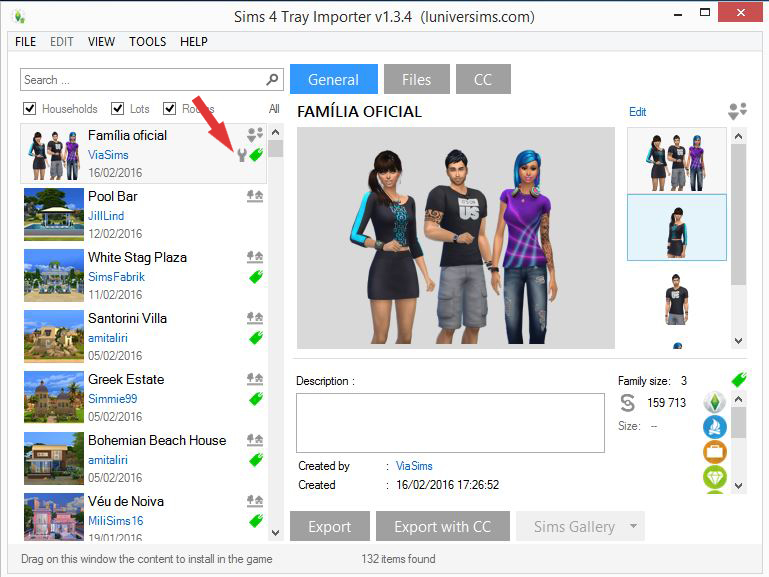Open the TOOLS menu
Viewport: 769px width, 577px height.
[148, 42]
